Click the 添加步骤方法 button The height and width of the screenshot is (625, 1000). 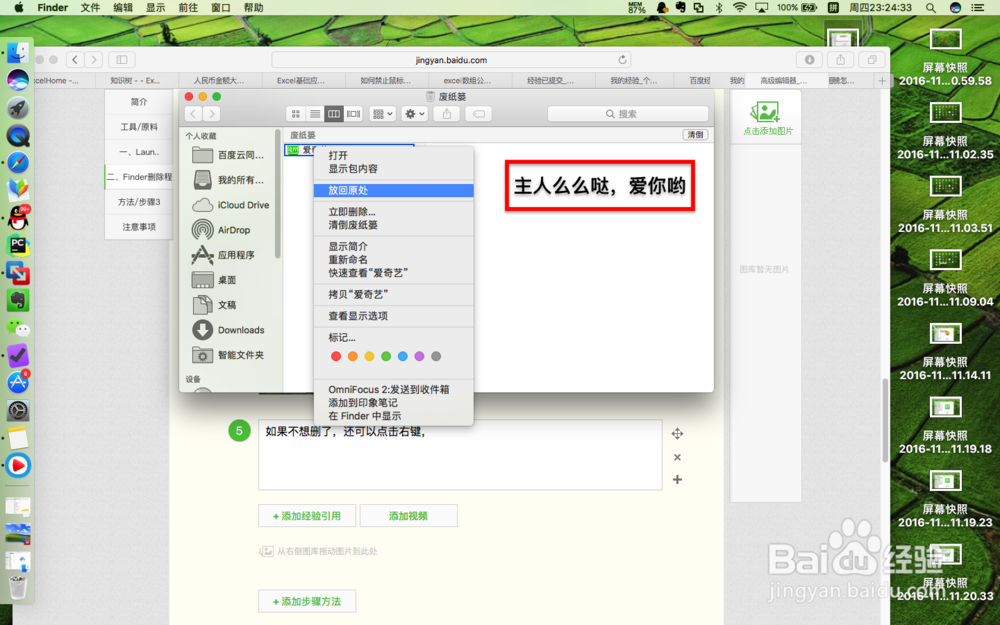(x=307, y=603)
